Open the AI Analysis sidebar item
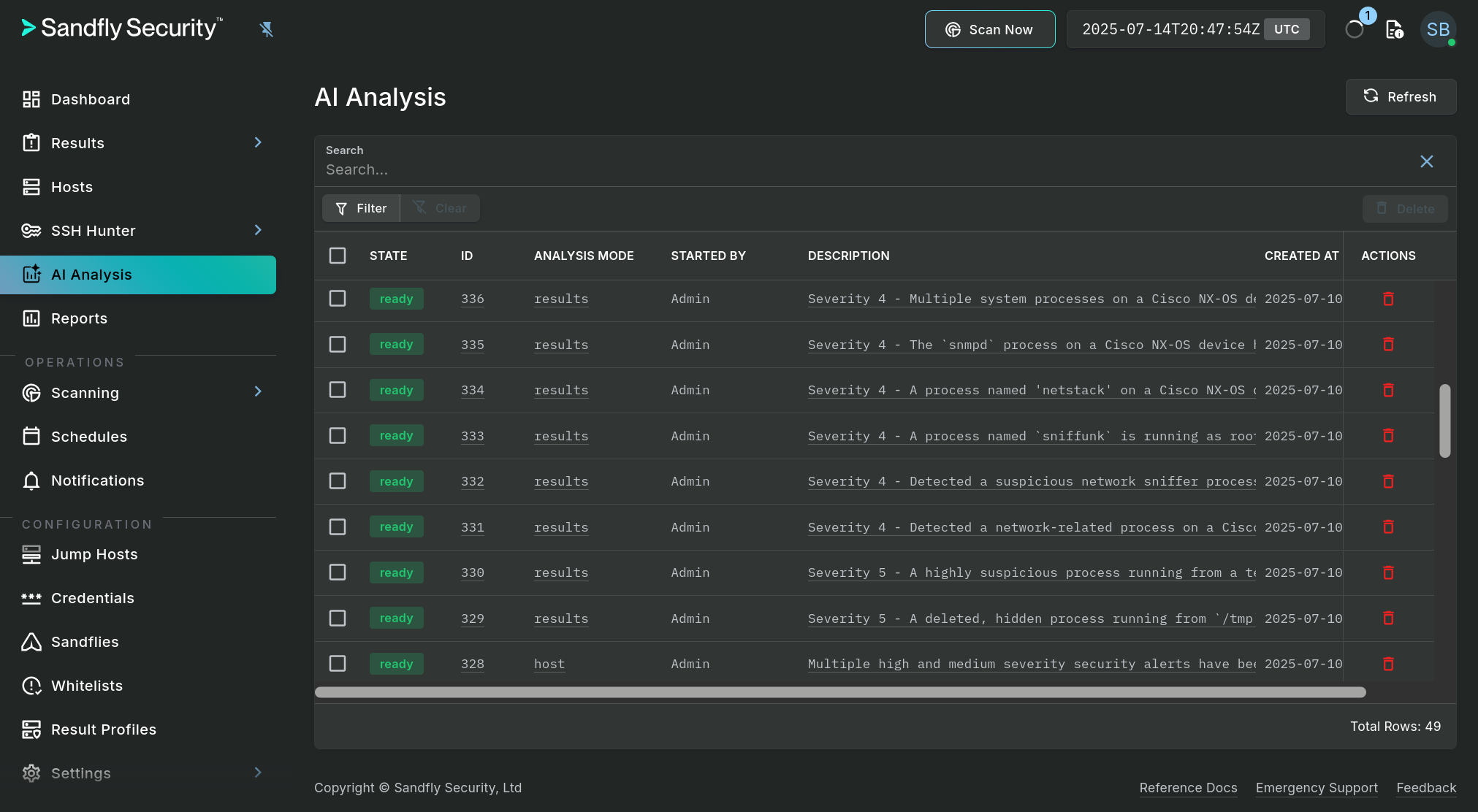Screen dimensions: 1478x812 [x=138, y=275]
